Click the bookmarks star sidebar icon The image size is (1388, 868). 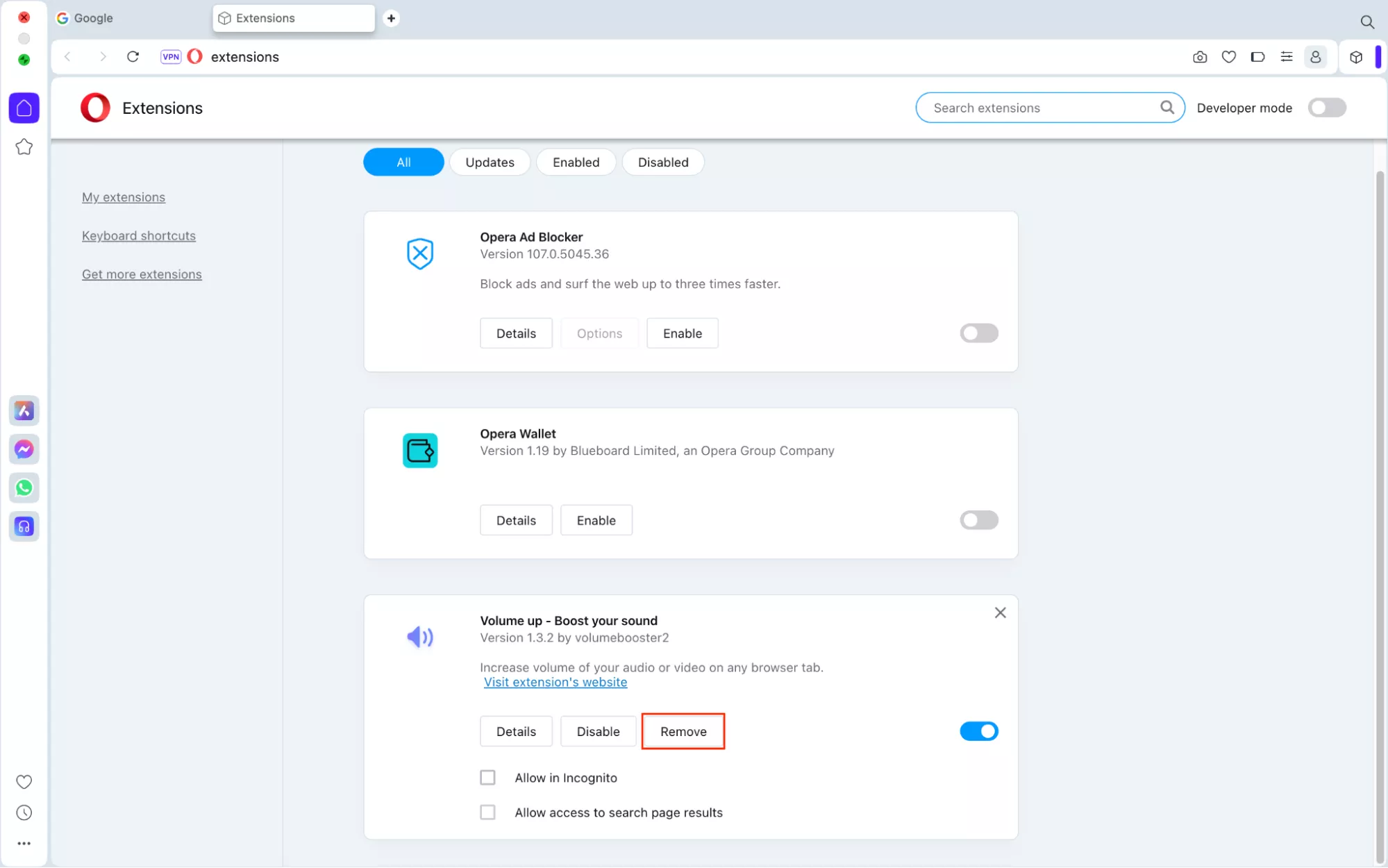(24, 147)
